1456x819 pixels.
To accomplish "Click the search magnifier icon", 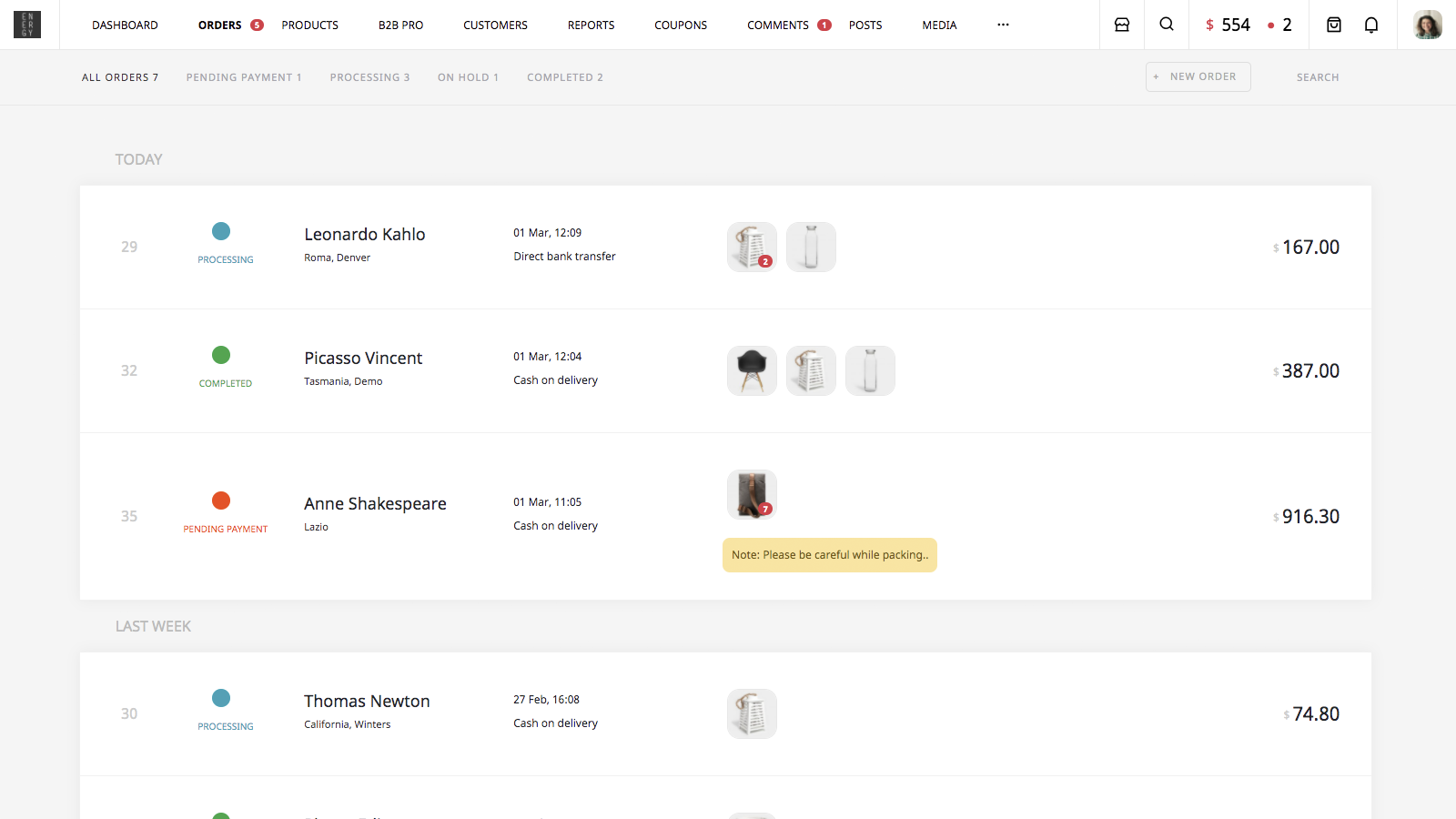I will [x=1167, y=25].
